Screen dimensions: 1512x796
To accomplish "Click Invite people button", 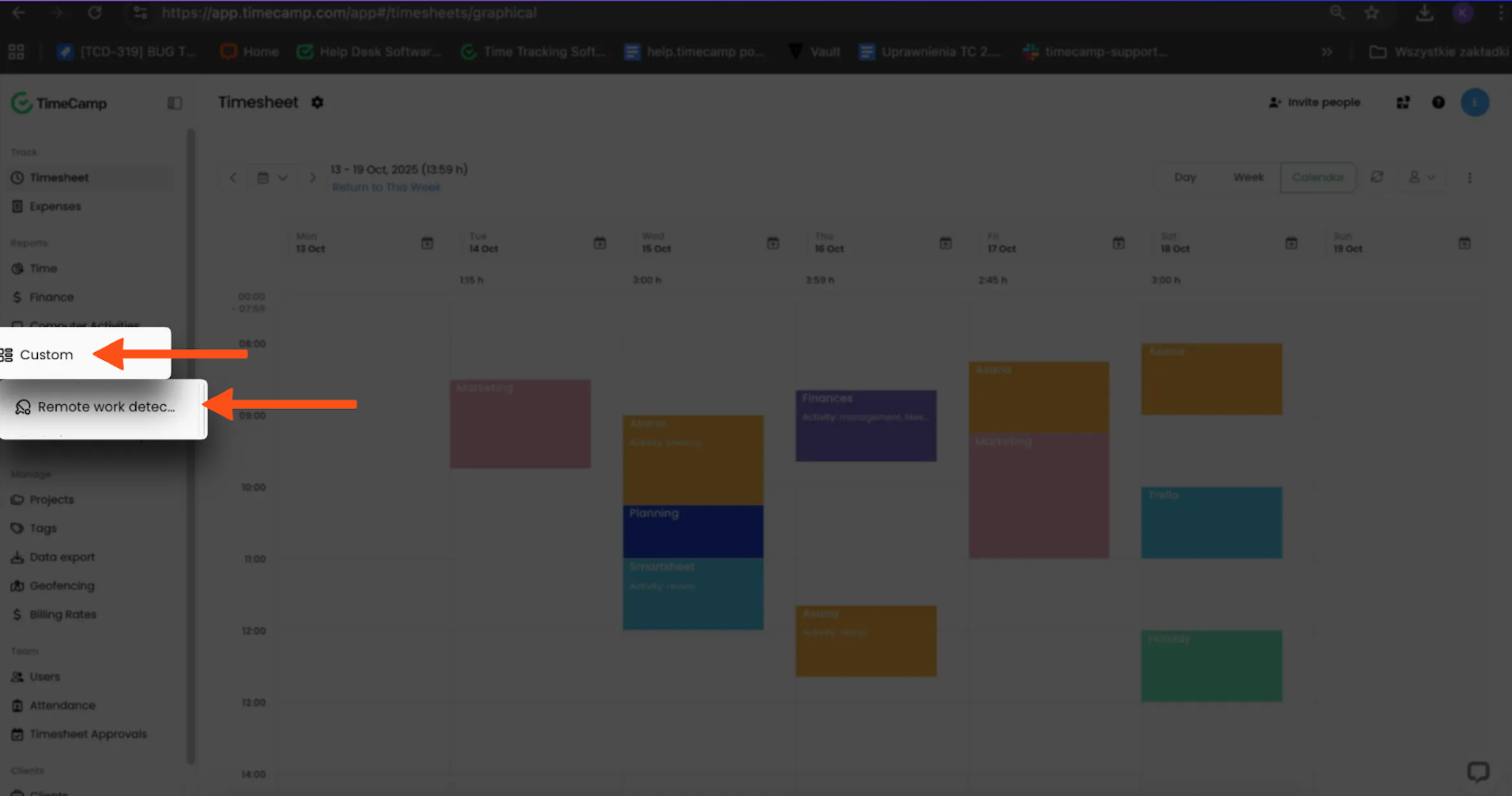I will (x=1314, y=102).
